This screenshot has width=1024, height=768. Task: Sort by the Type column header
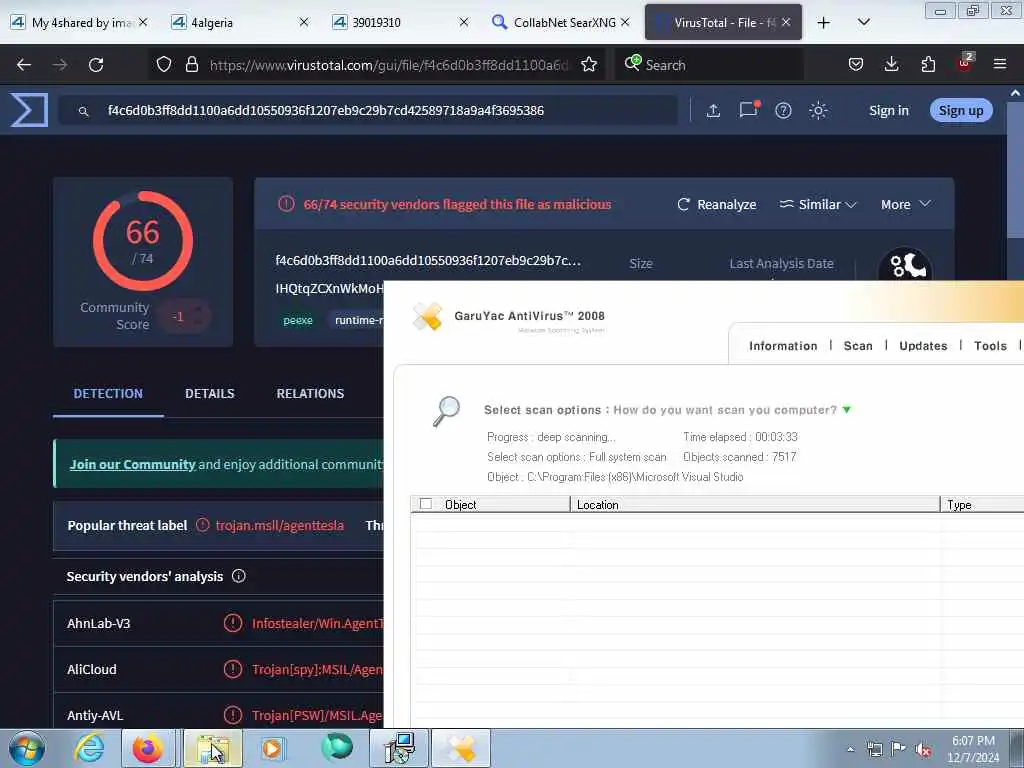click(982, 504)
